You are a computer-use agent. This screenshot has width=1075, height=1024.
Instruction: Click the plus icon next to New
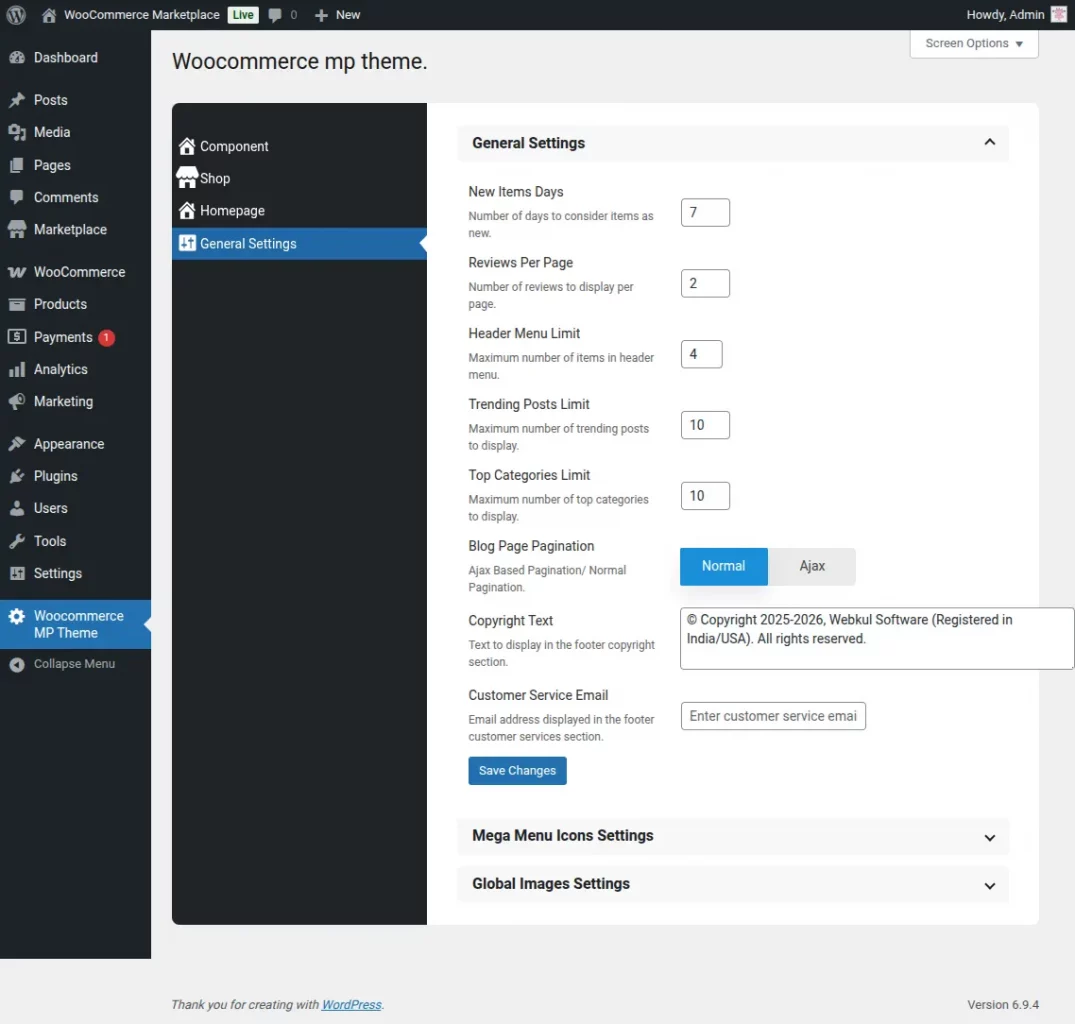(321, 15)
